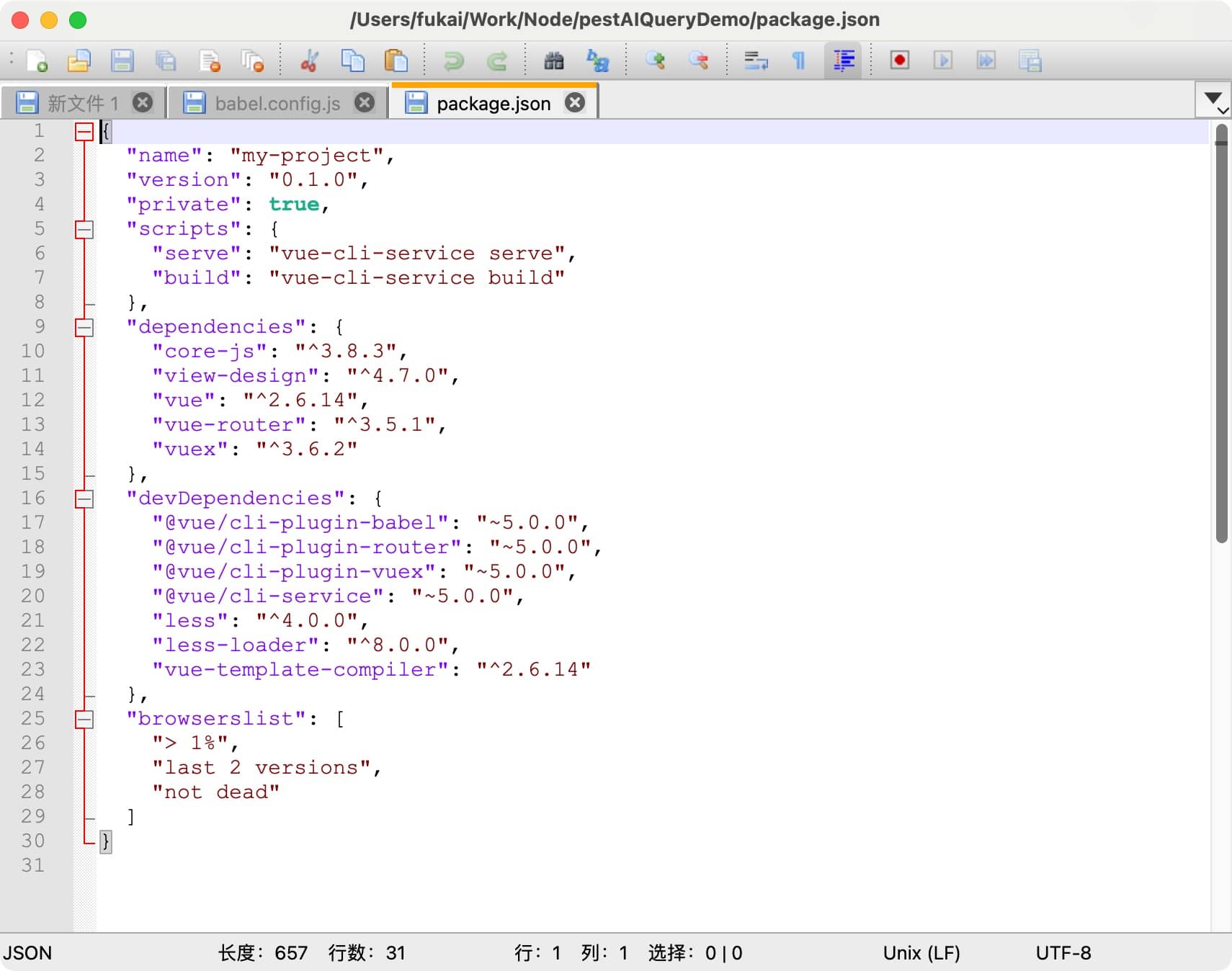Click the UTF-8 encoding indicator
This screenshot has height=971, width=1232.
pyautogui.click(x=1063, y=953)
